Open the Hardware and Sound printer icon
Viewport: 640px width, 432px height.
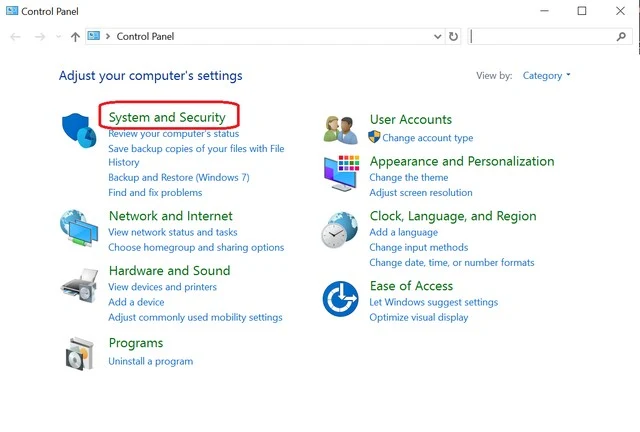point(80,285)
